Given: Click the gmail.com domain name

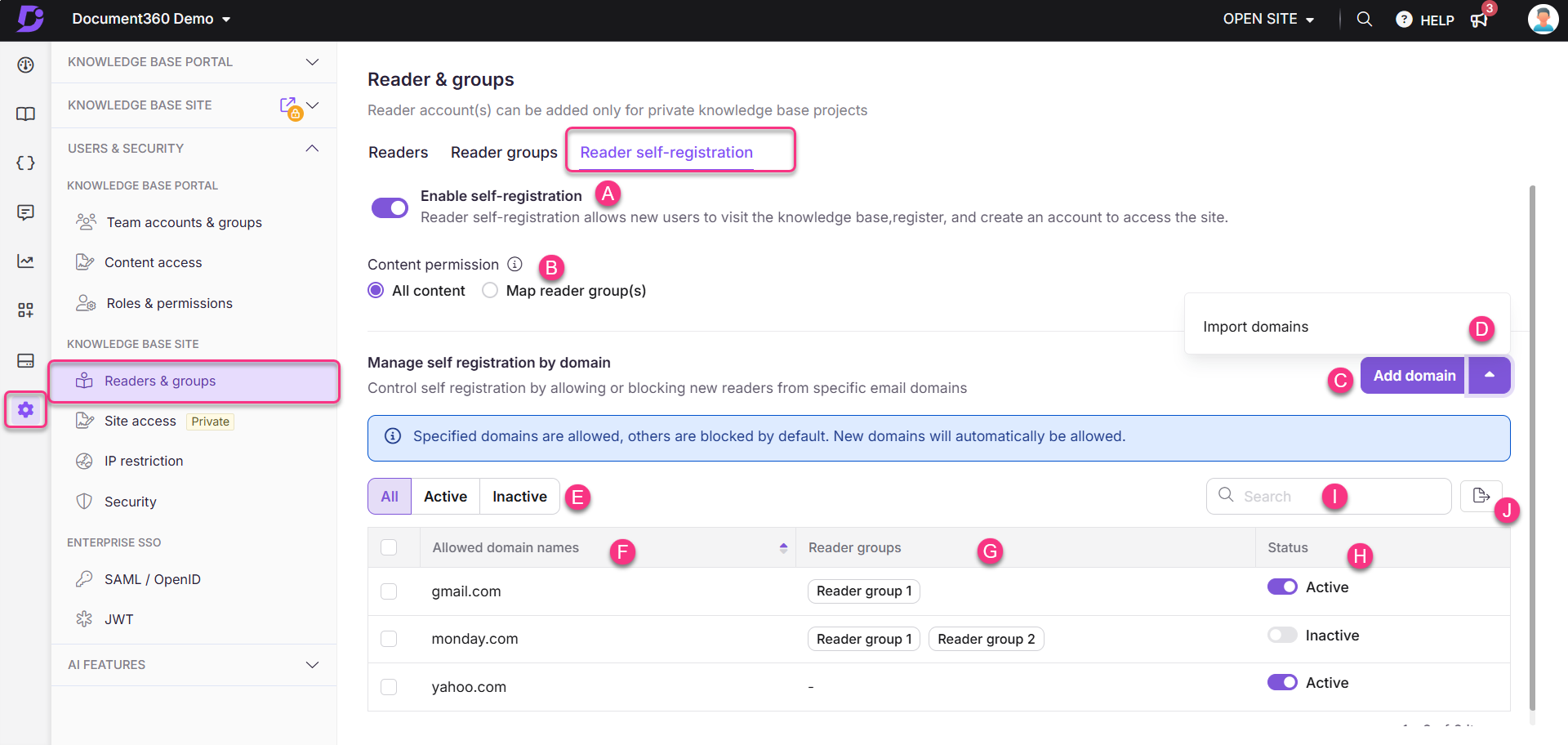Looking at the screenshot, I should (x=466, y=591).
